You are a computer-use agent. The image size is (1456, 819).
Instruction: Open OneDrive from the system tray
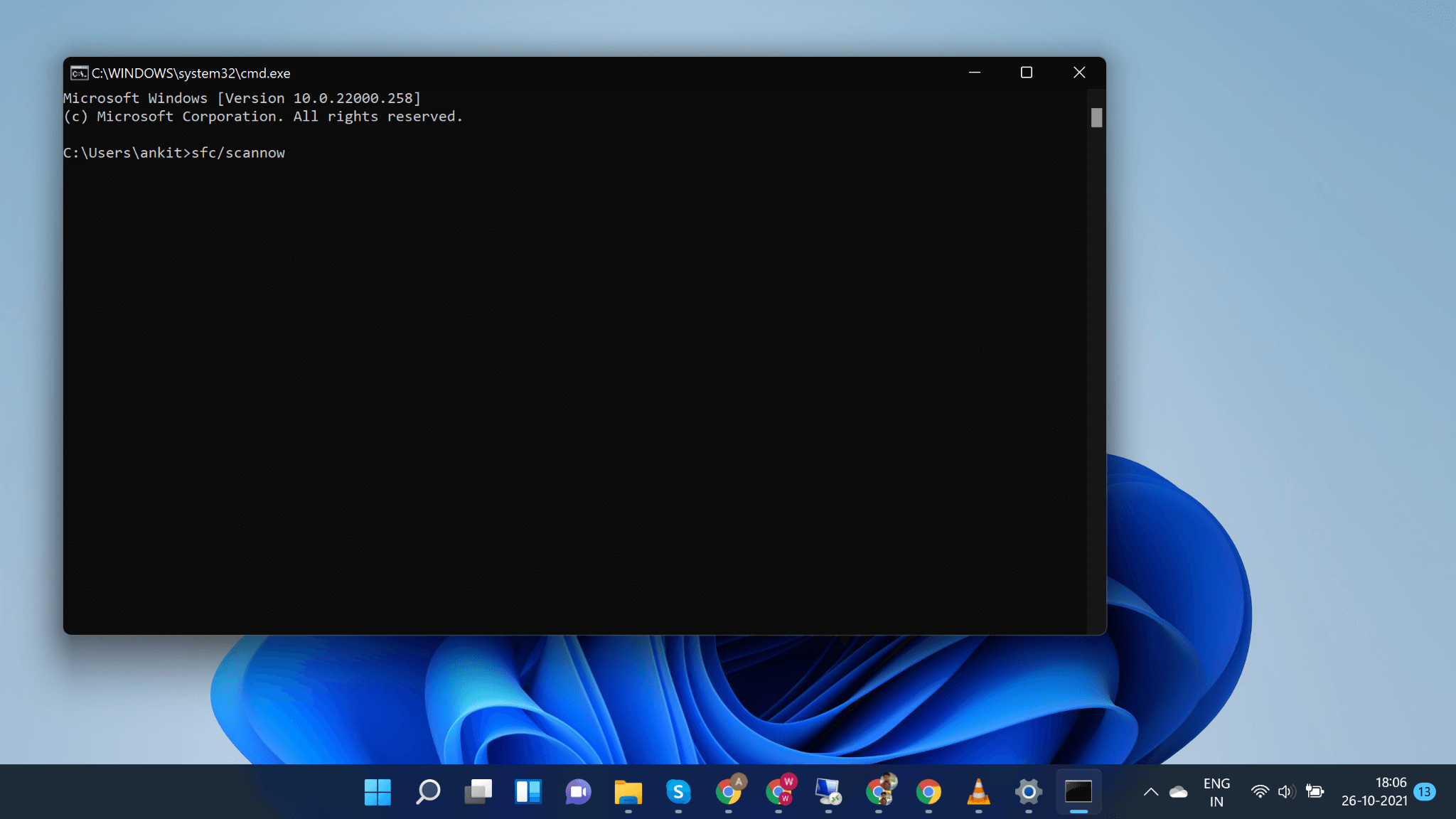1179,791
